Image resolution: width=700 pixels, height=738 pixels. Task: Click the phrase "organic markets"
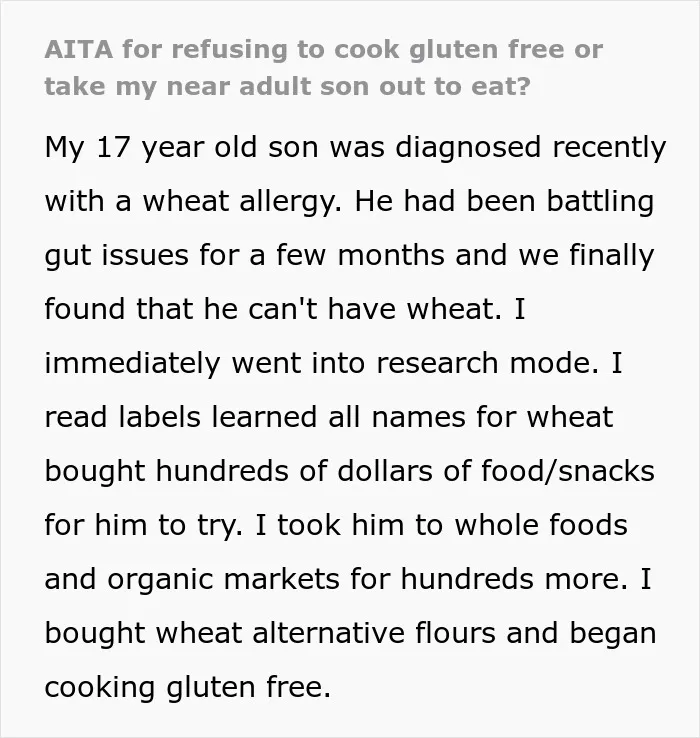pyautogui.click(x=223, y=579)
